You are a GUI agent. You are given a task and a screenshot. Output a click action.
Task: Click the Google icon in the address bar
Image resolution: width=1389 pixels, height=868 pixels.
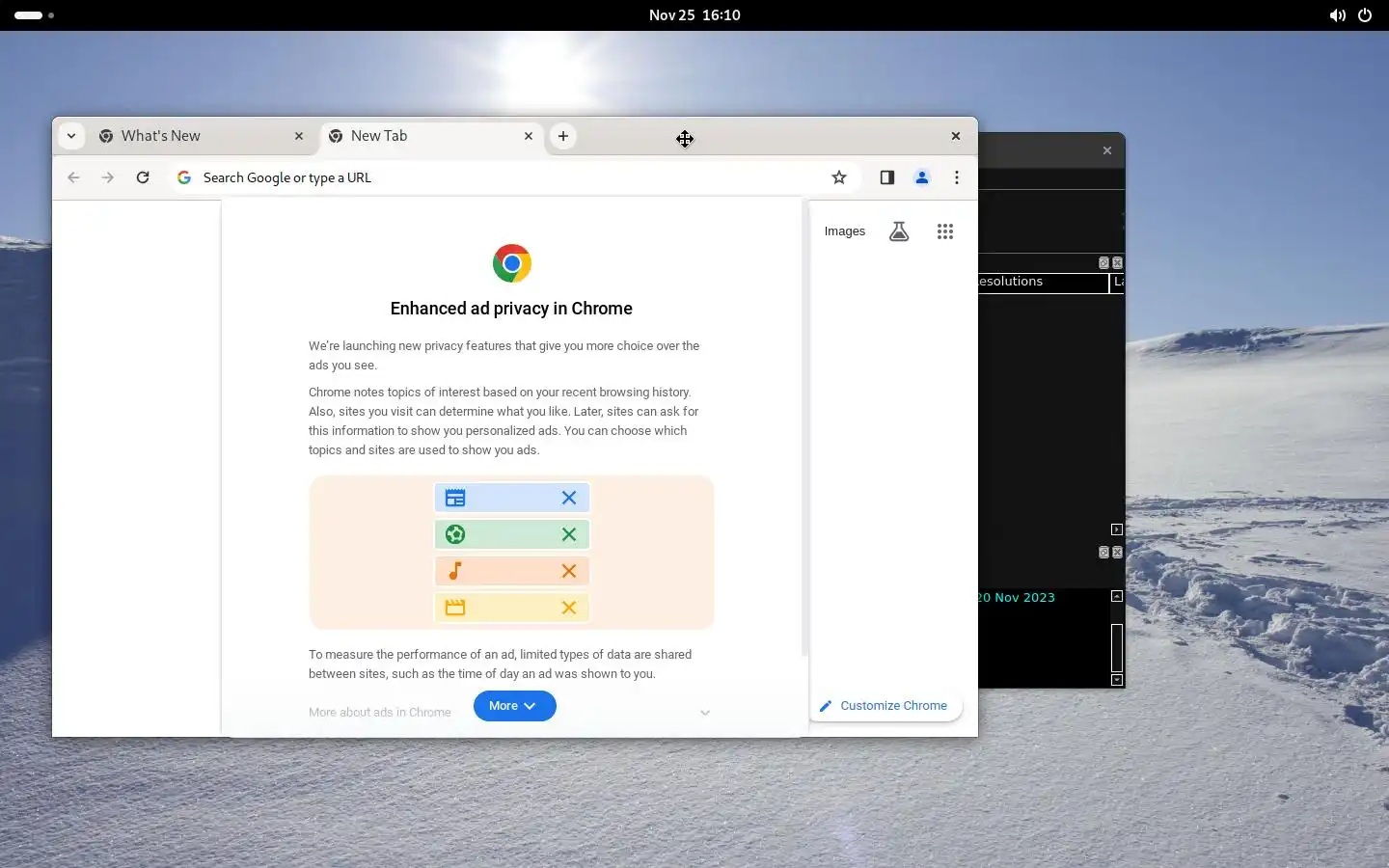pyautogui.click(x=184, y=177)
